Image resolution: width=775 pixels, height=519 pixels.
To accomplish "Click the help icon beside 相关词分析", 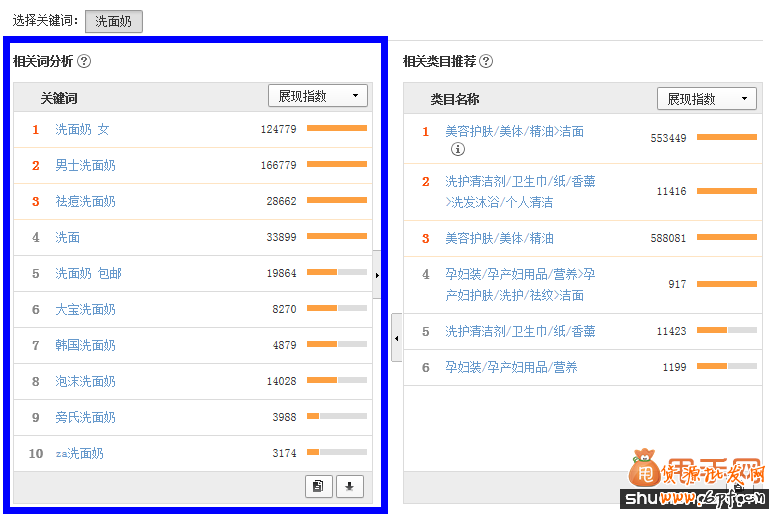I will tap(84, 61).
